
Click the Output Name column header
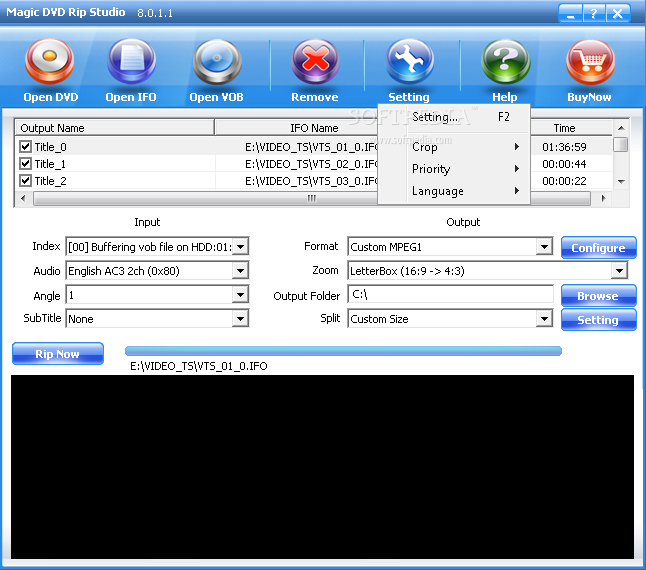[115, 128]
